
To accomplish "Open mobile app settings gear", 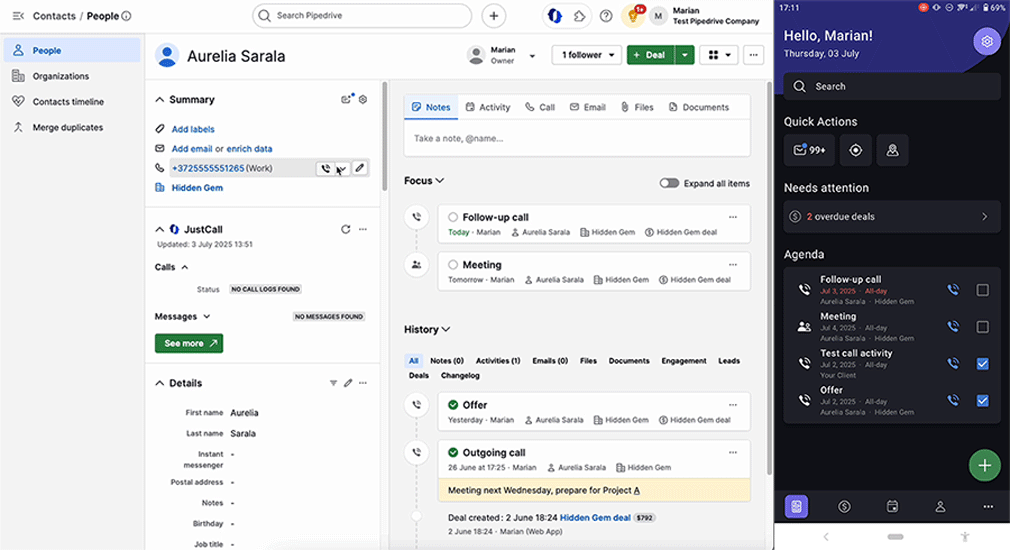I will click(987, 42).
